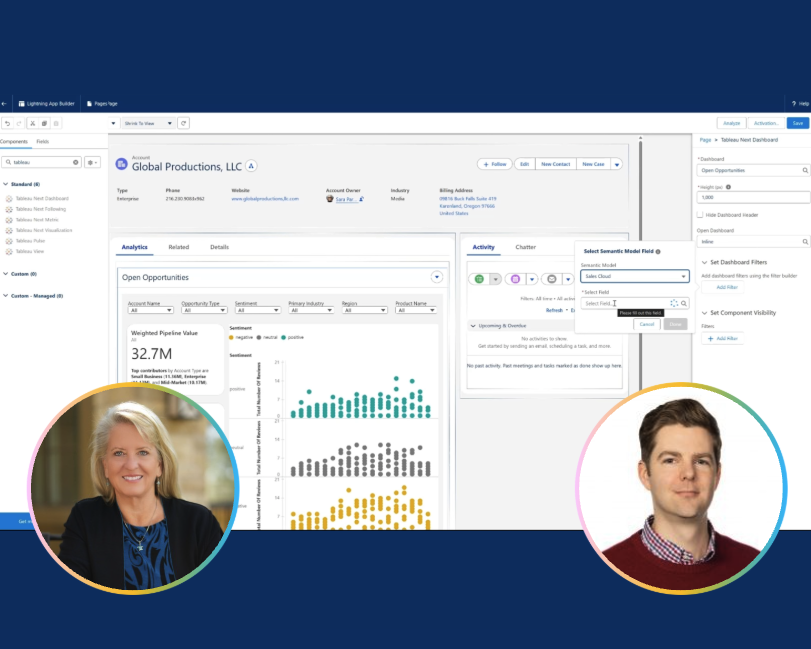This screenshot has width=811, height=649.
Task: Open the Shrink To View dropdown
Action: pos(148,123)
